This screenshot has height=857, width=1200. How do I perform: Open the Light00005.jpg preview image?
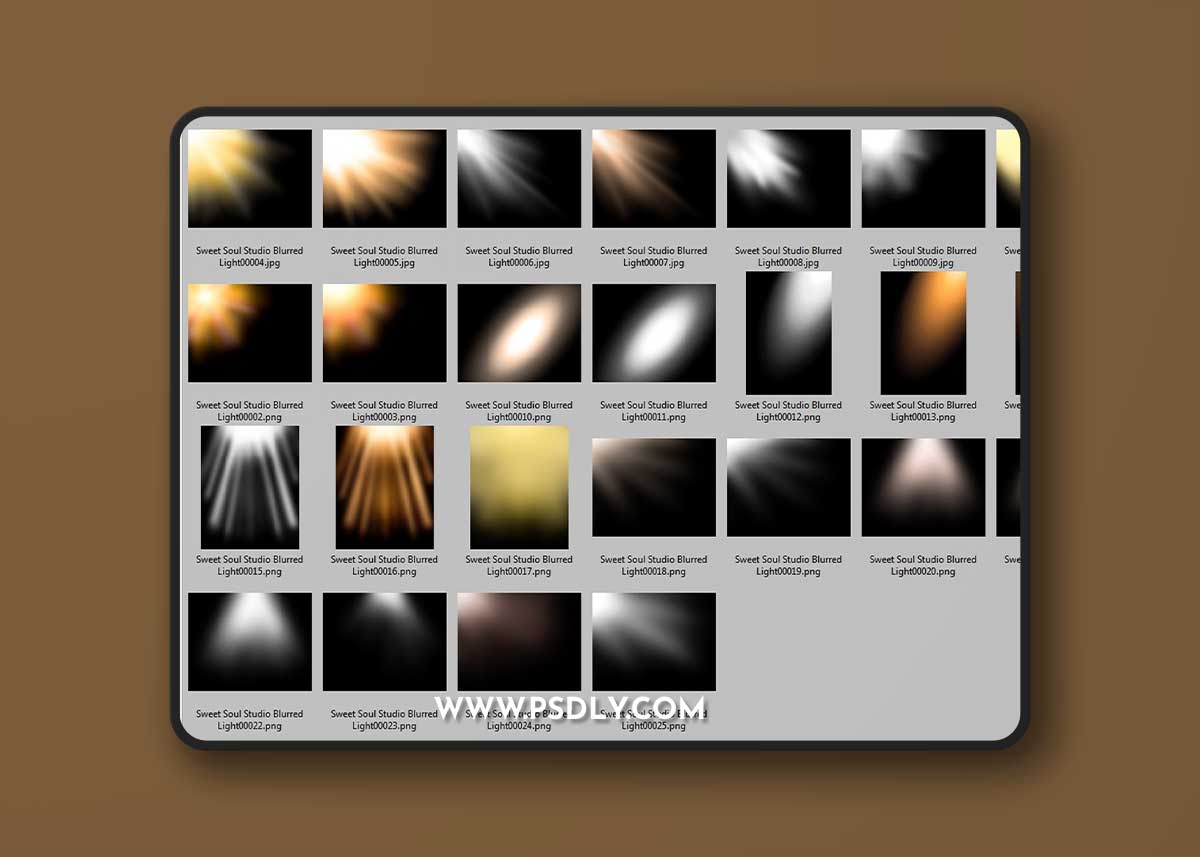[x=384, y=176]
